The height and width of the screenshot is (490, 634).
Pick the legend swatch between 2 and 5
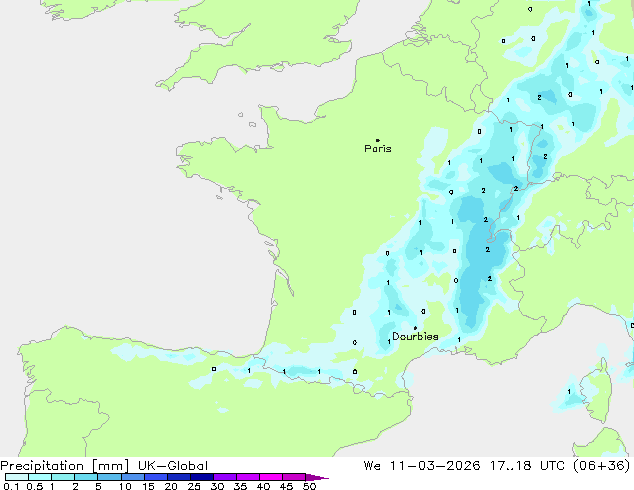coord(86,477)
